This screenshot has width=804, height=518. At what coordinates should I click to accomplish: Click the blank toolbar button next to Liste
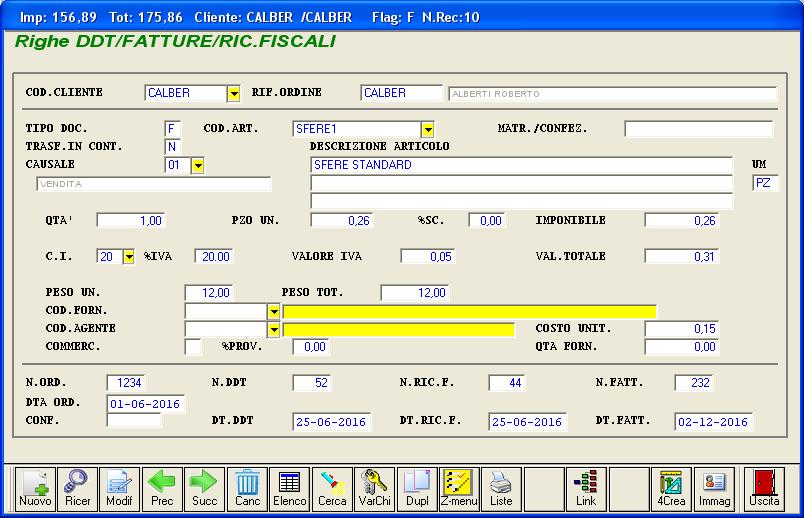click(x=544, y=489)
